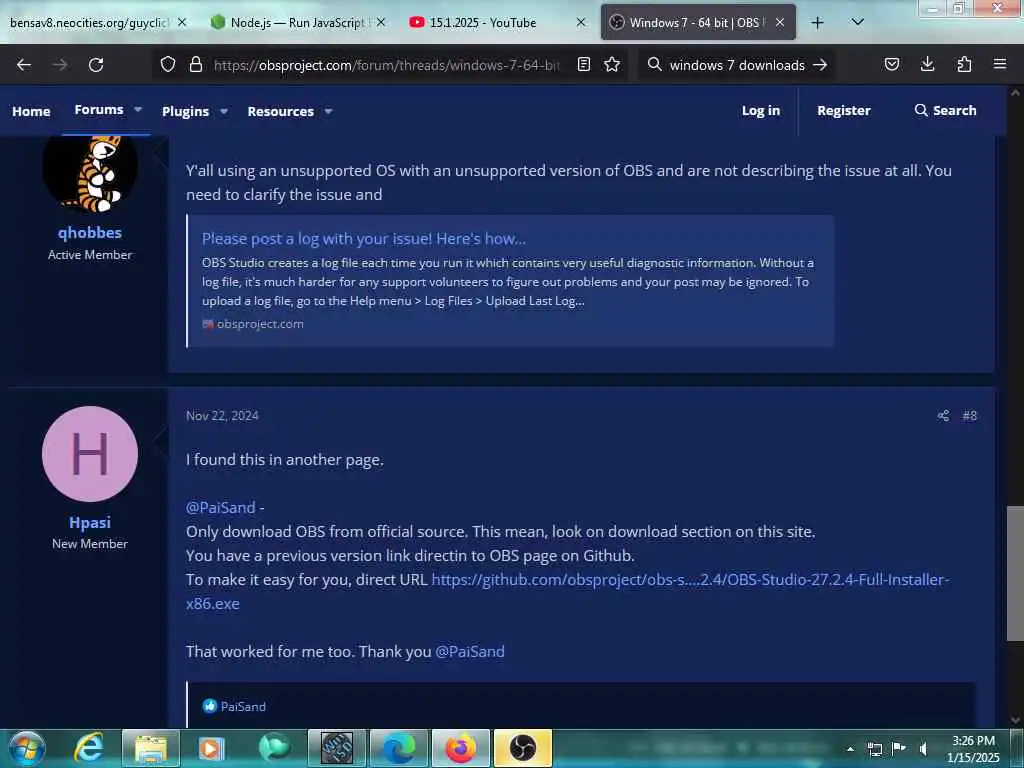1024x768 pixels.
Task: Open the Win 7.50 taskbar app
Action: 336,748
